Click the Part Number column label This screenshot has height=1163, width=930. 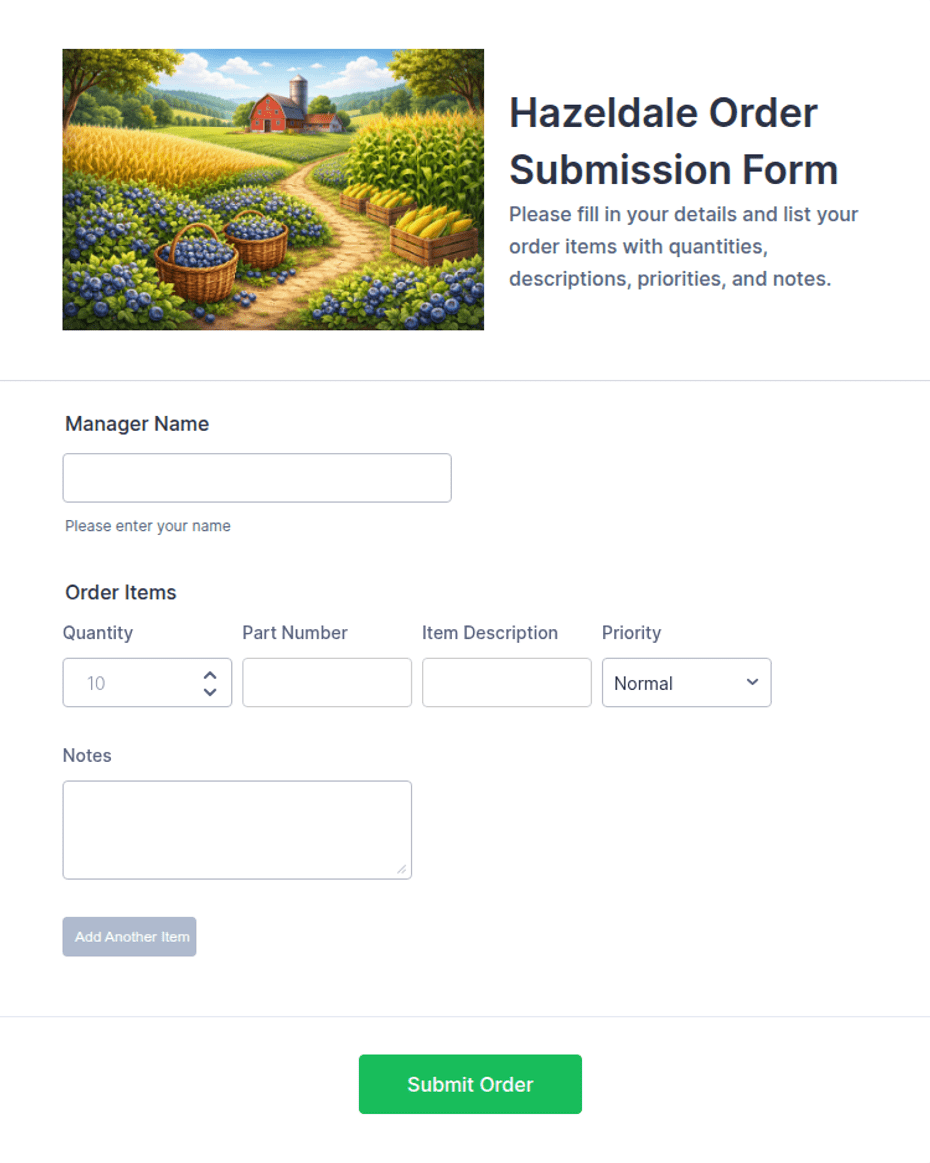295,633
